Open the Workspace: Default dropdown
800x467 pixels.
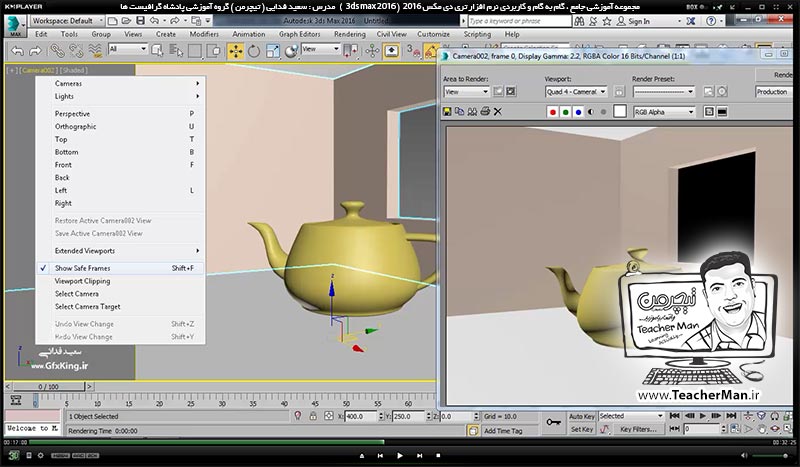pyautogui.click(x=67, y=21)
